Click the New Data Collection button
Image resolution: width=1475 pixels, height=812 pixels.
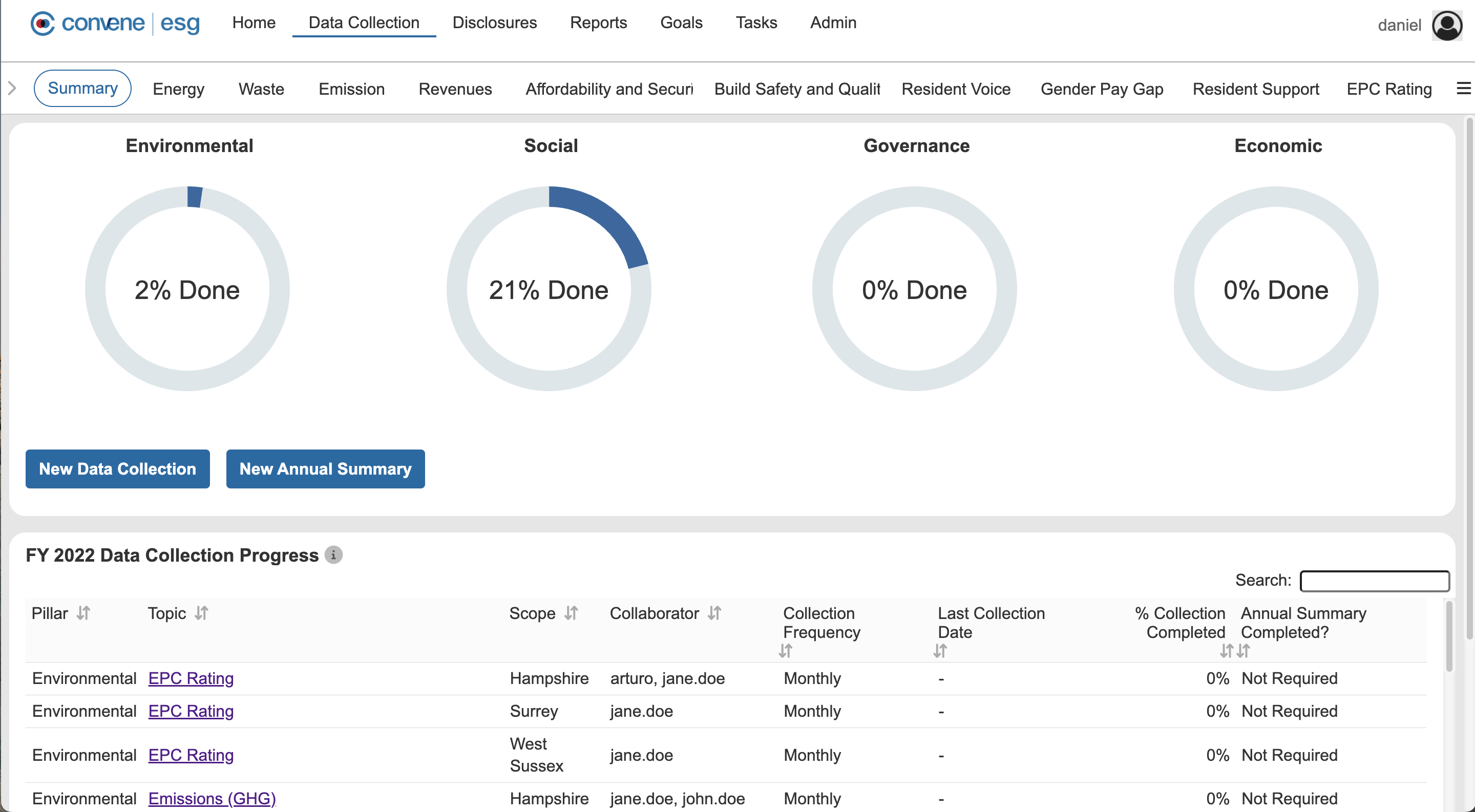[117, 468]
